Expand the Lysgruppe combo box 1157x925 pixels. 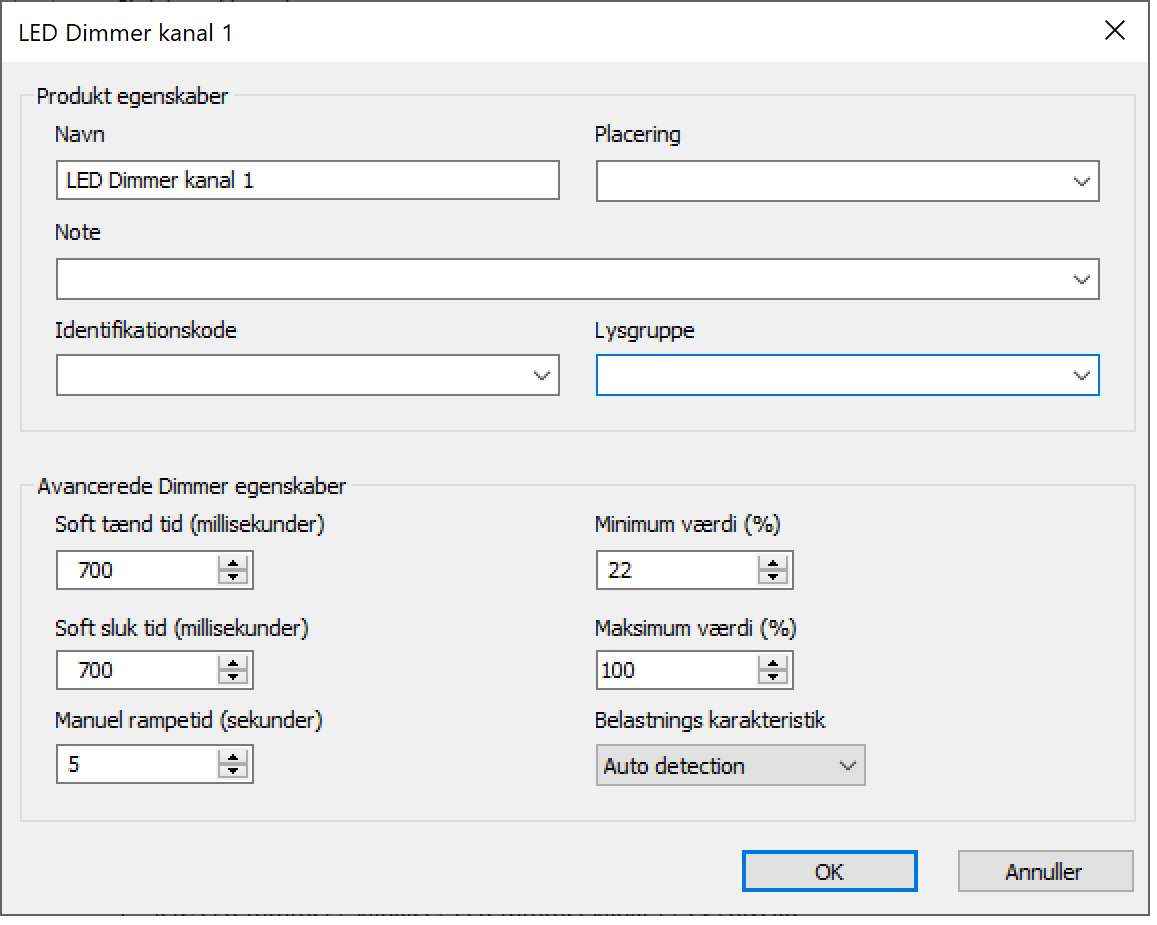[1080, 376]
